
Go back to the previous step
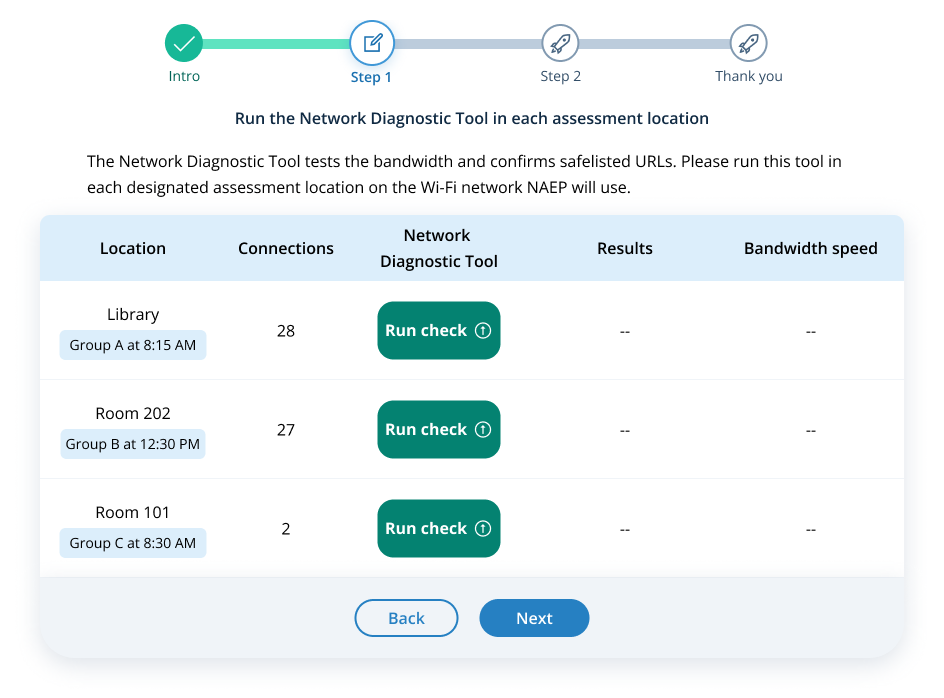point(406,618)
